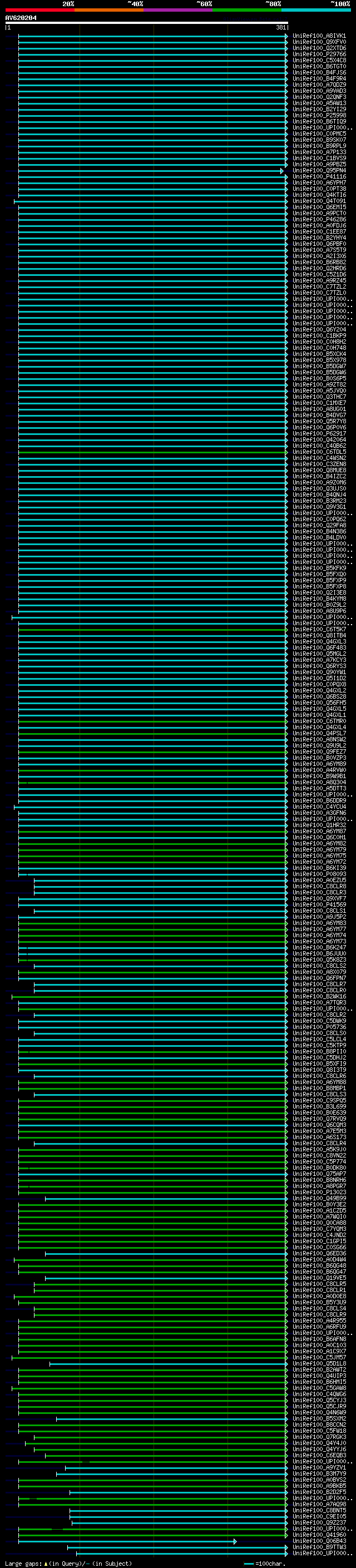Viewport: 356px width, 1568px height.
Task: Click the UniRef100_Q06B43 short alignment arrowhead
Action: [x=235, y=1541]
